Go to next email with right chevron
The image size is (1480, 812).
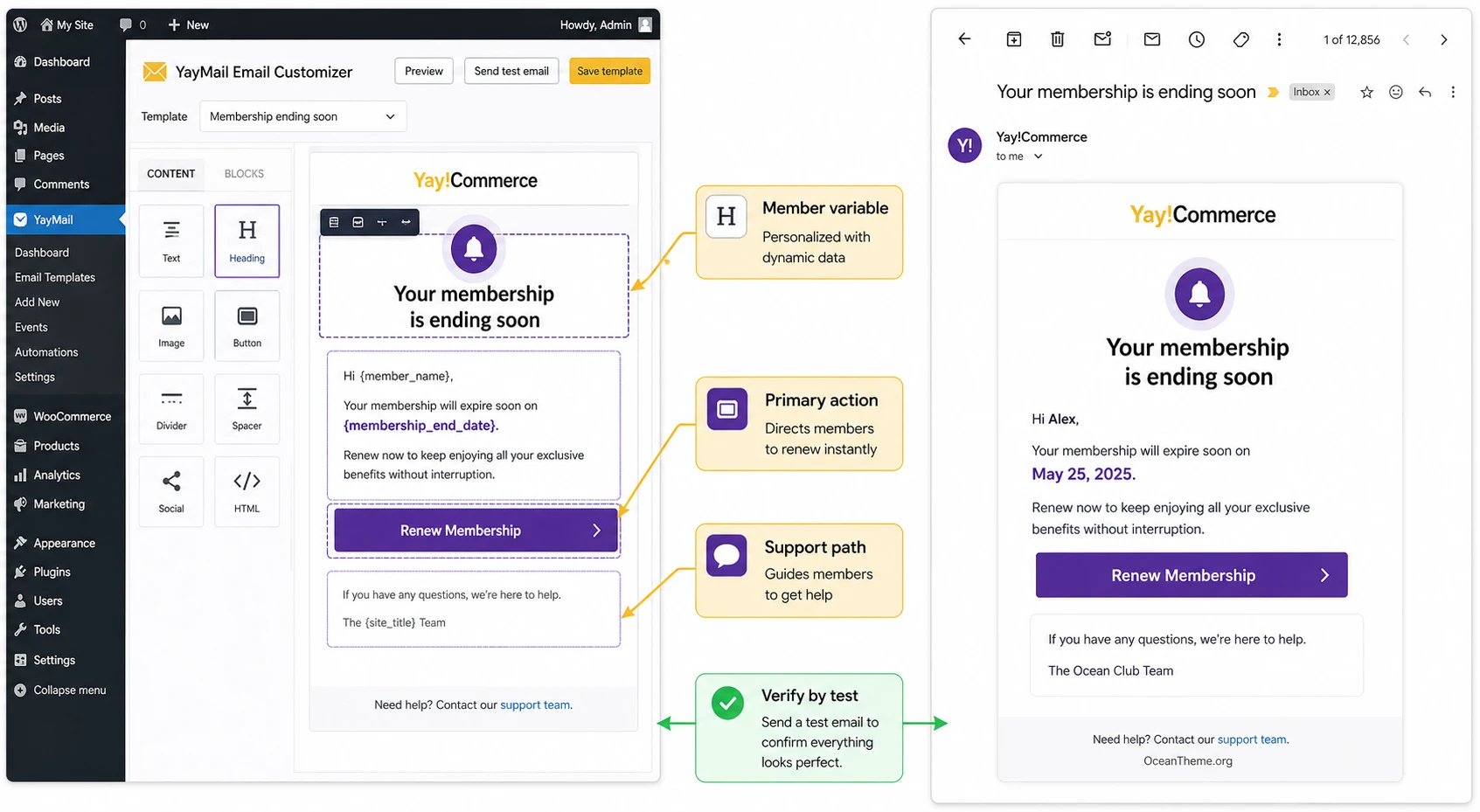tap(1443, 39)
